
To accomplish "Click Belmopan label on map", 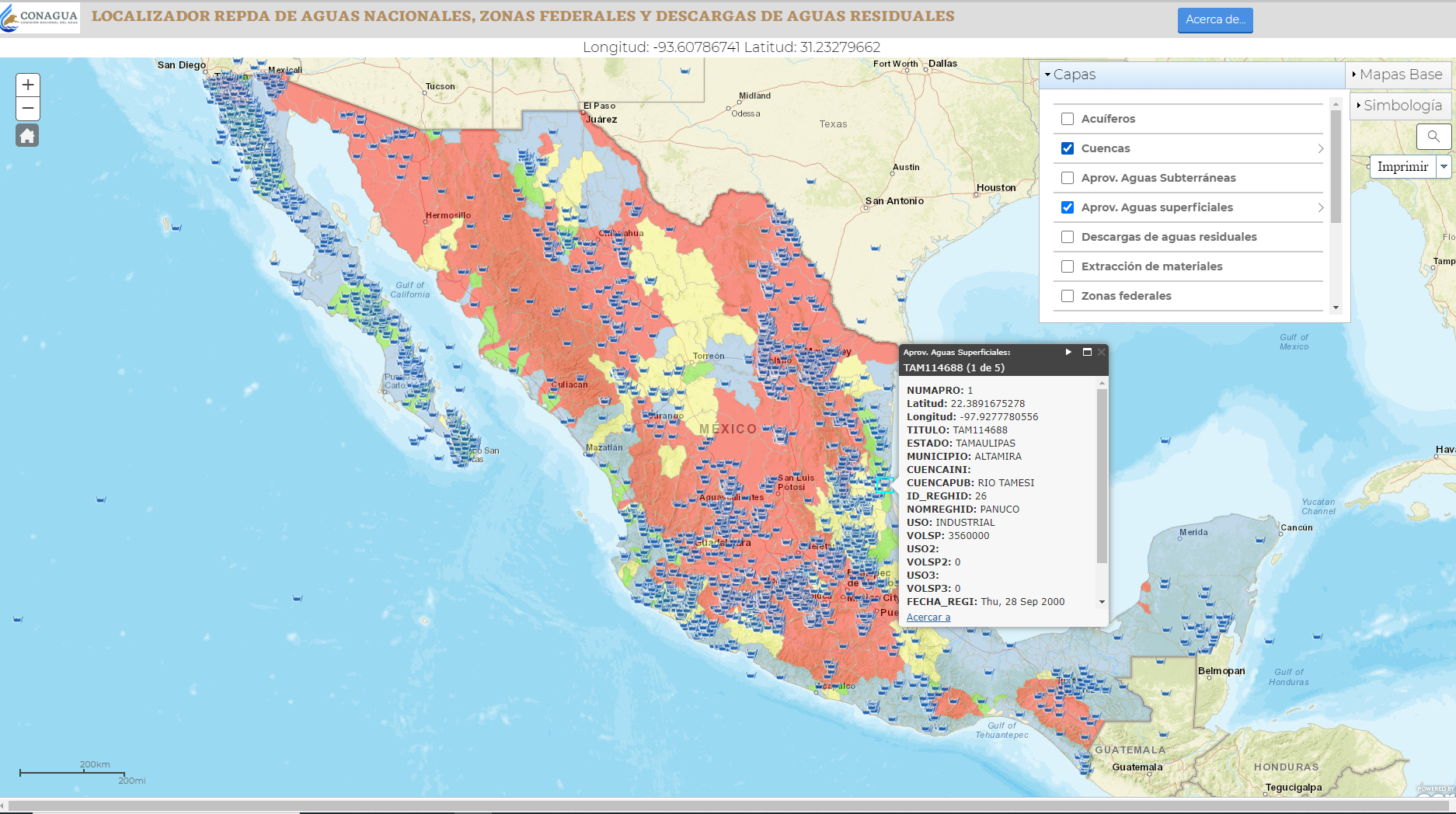I will [x=1221, y=671].
